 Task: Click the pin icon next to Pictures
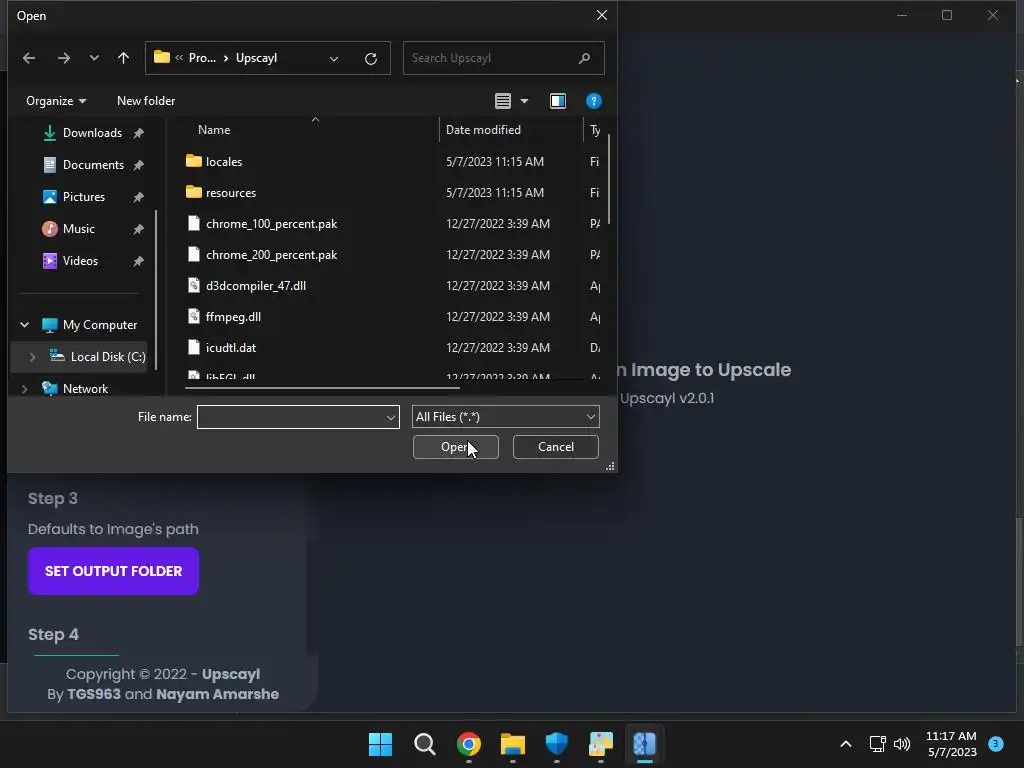[138, 197]
